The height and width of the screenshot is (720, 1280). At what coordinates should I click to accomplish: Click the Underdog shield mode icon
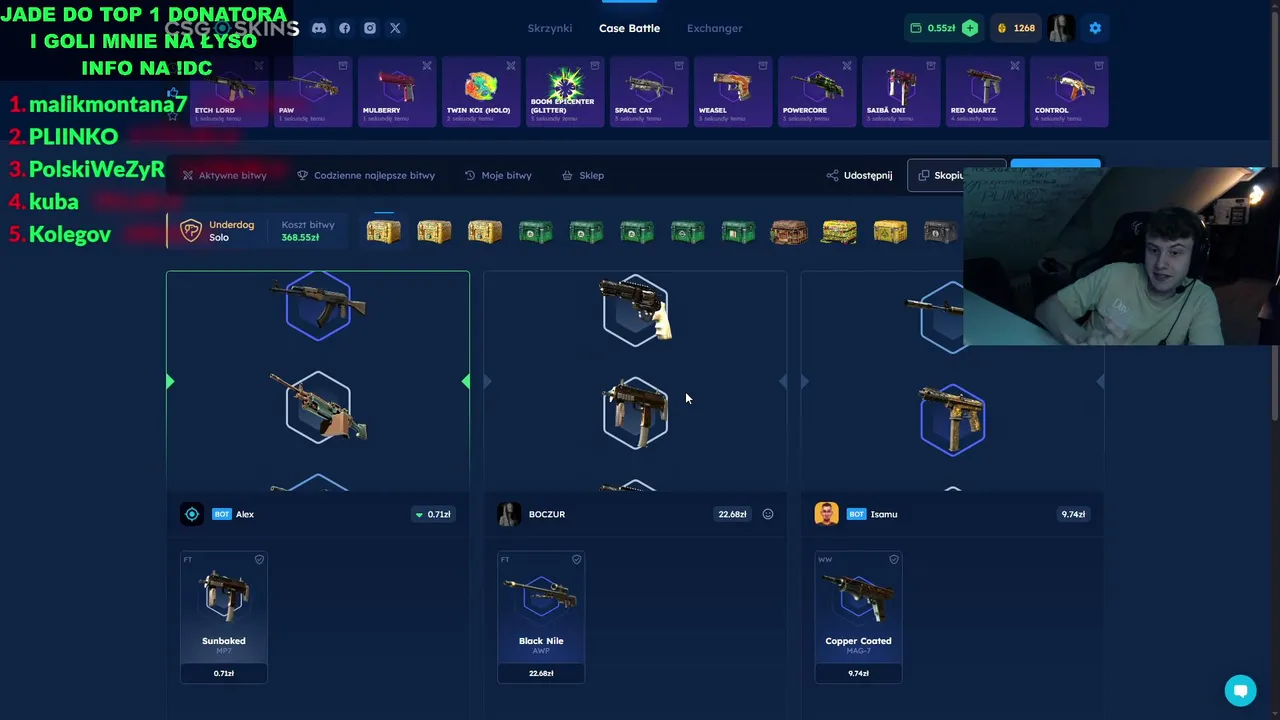click(x=191, y=231)
